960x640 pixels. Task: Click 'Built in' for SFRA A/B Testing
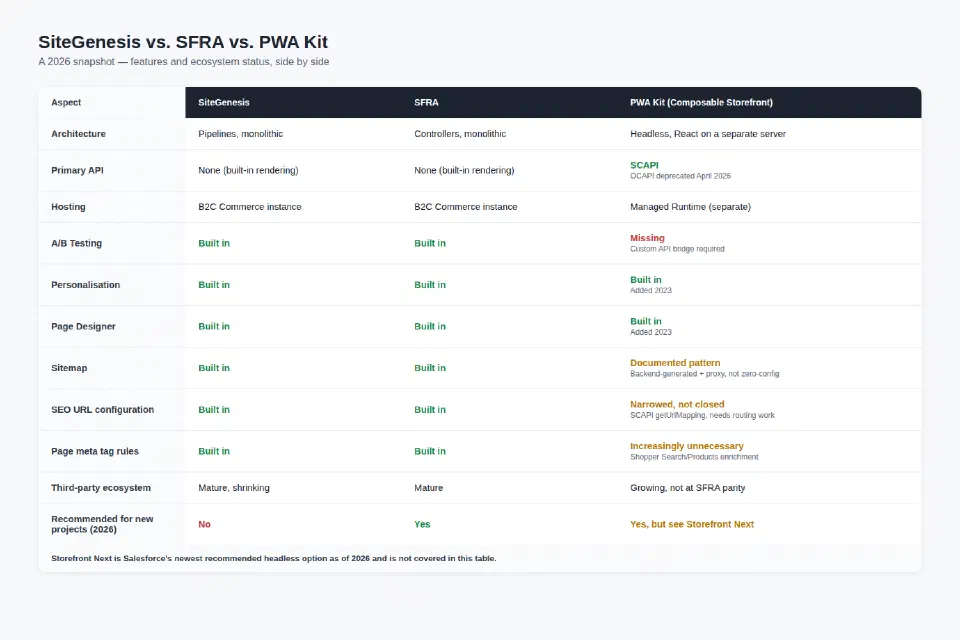coord(430,243)
